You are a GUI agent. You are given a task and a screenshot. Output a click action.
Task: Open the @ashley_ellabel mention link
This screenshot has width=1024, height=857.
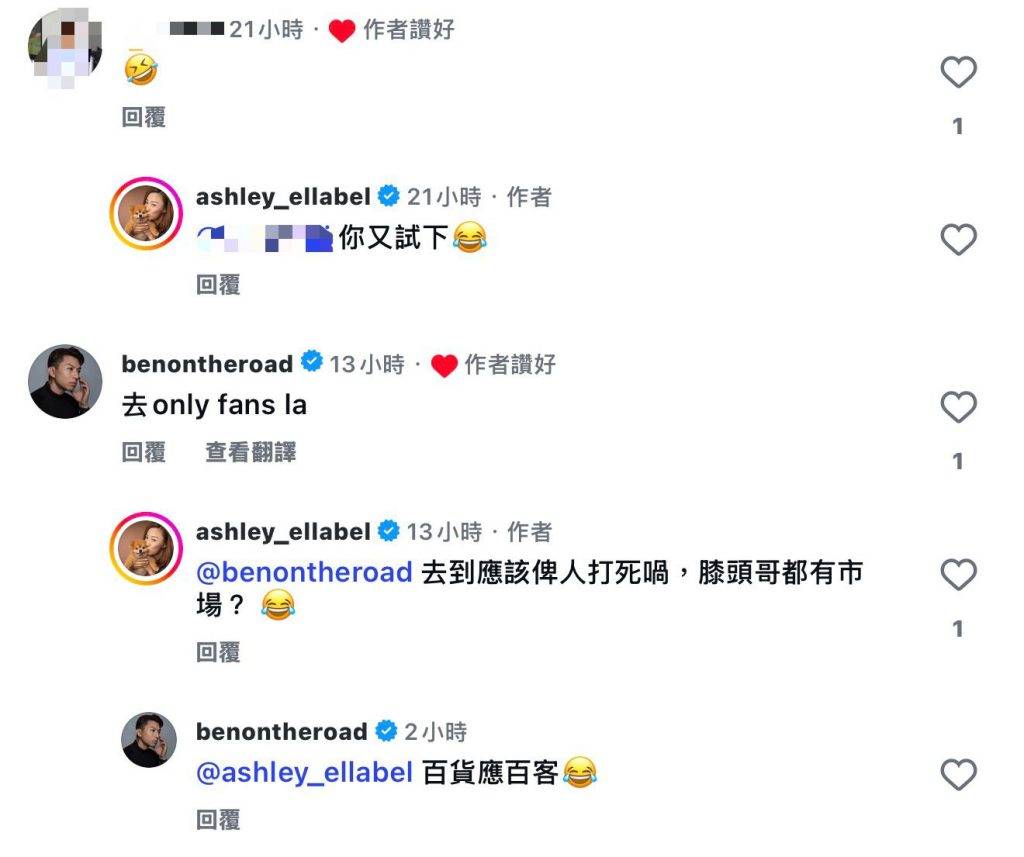click(304, 773)
